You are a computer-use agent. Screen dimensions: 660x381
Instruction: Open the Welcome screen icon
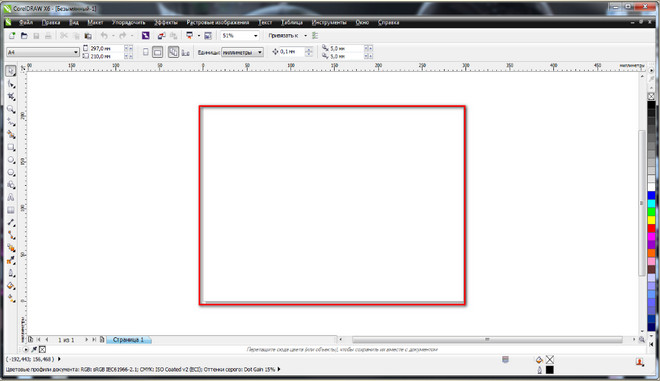[x=208, y=36]
